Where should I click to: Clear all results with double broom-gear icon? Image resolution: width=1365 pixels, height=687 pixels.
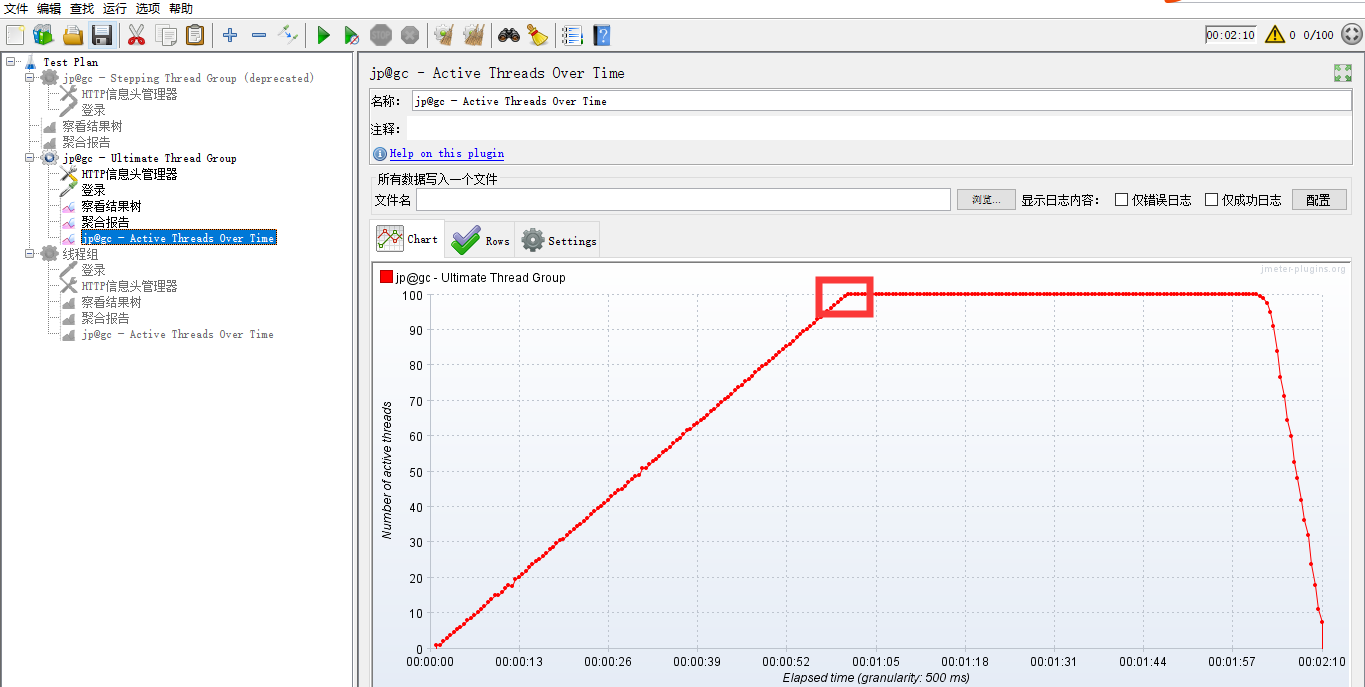[x=474, y=35]
